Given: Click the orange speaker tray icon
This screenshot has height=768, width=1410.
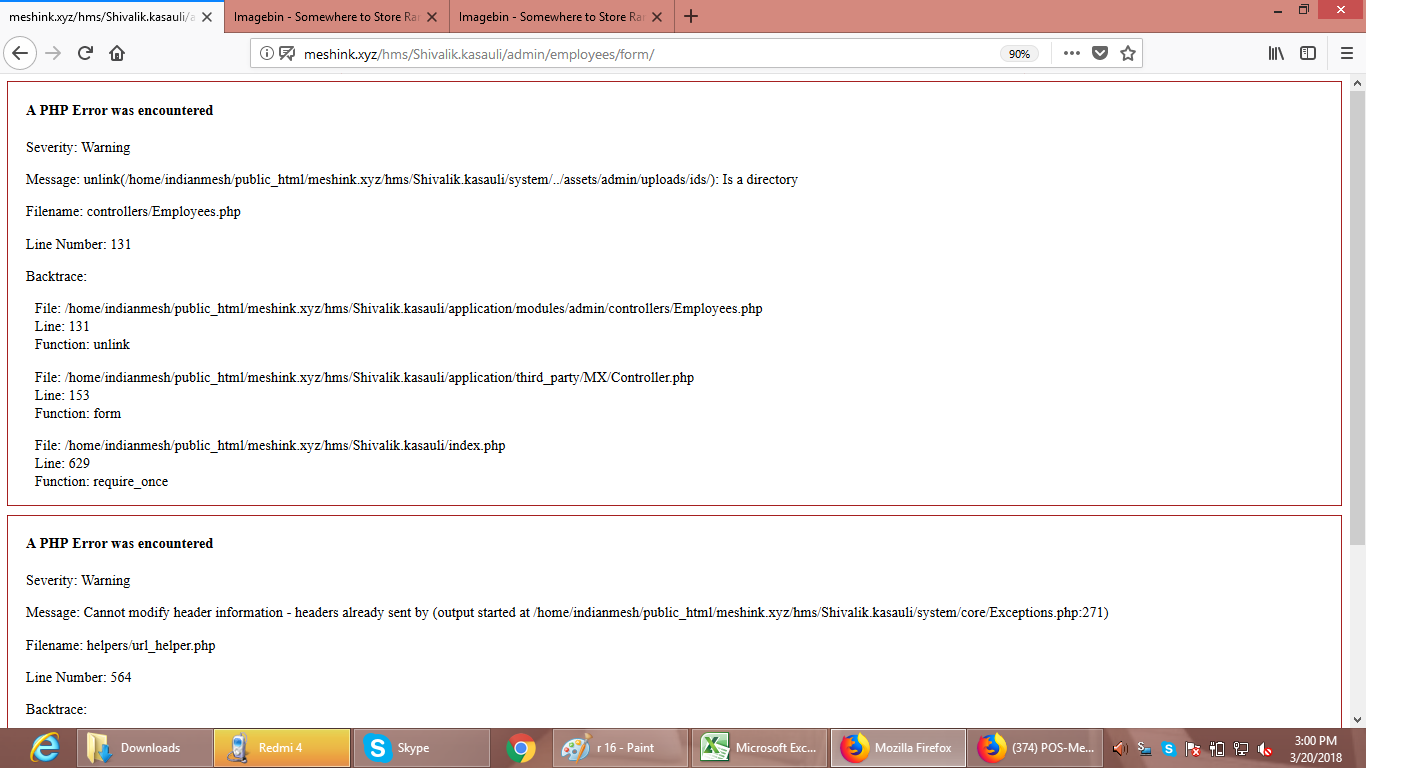Looking at the screenshot, I should point(1120,748).
